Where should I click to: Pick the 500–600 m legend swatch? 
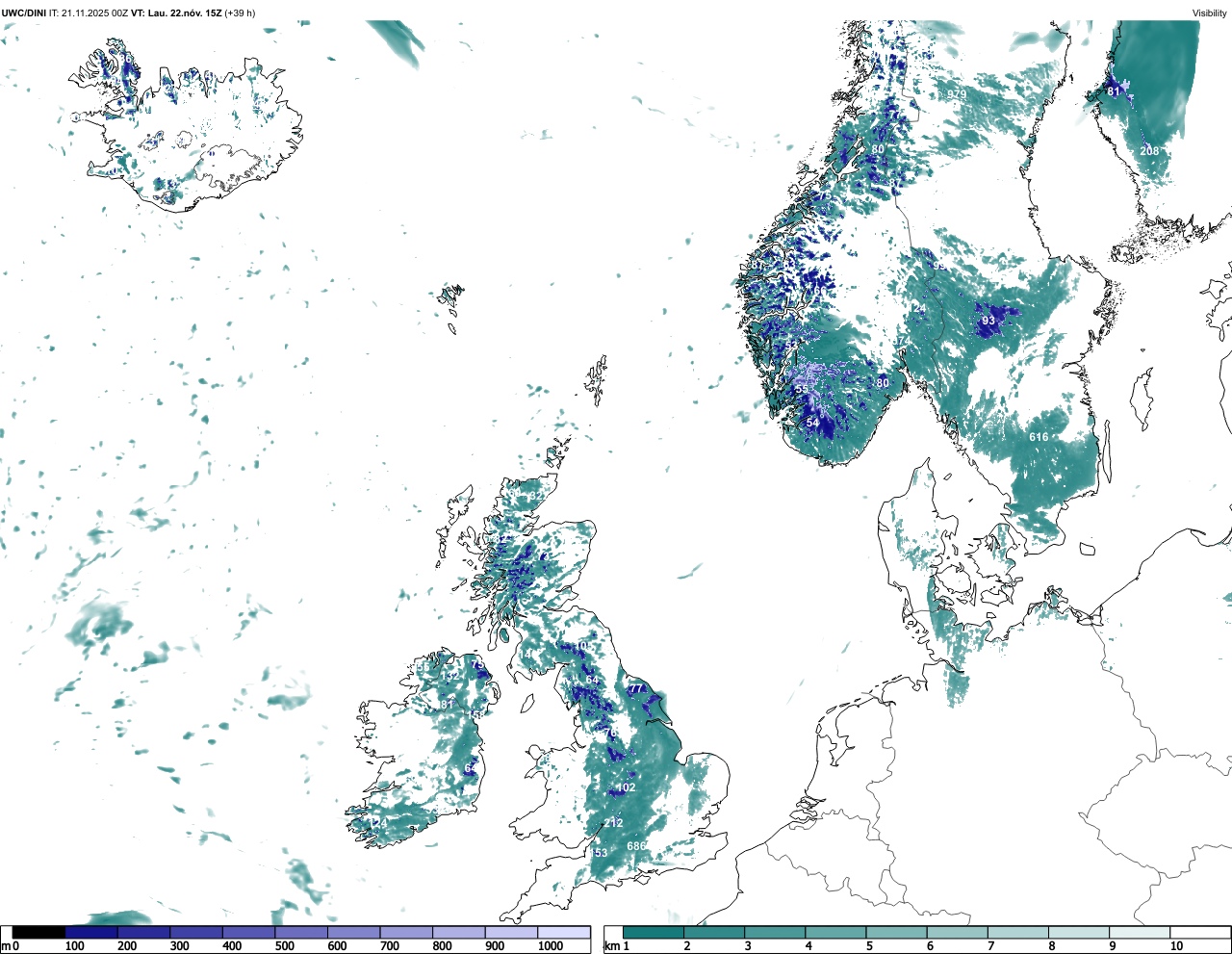(301, 932)
